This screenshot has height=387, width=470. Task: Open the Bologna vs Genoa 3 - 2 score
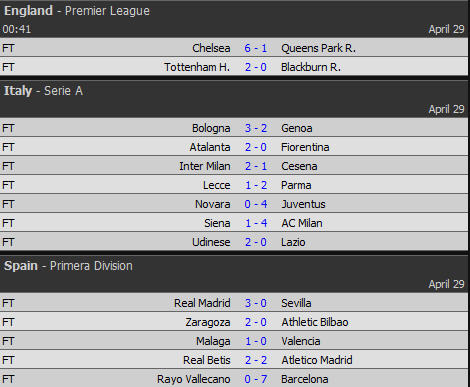256,128
